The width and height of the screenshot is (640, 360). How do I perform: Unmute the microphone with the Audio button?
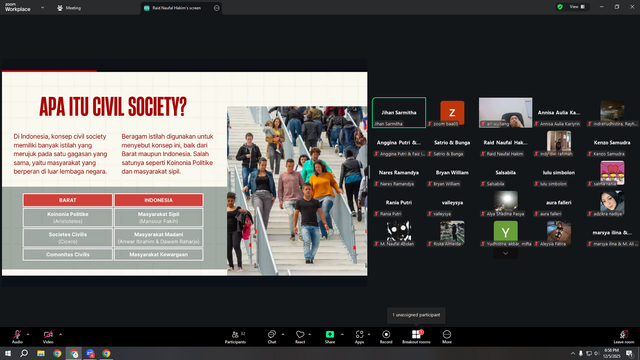(17, 336)
